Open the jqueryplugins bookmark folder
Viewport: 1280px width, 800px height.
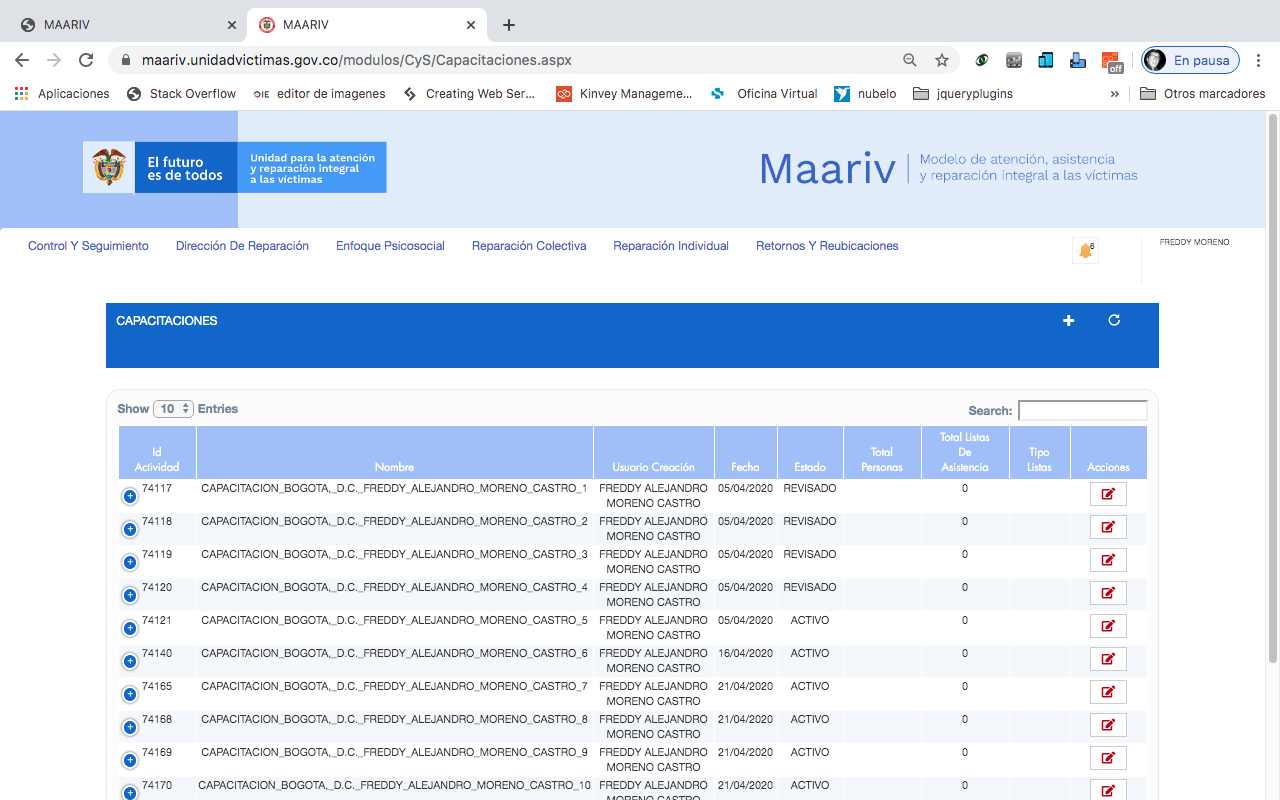pos(963,94)
